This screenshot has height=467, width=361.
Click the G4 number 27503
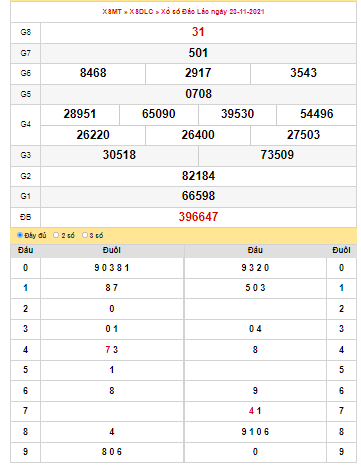(x=303, y=135)
